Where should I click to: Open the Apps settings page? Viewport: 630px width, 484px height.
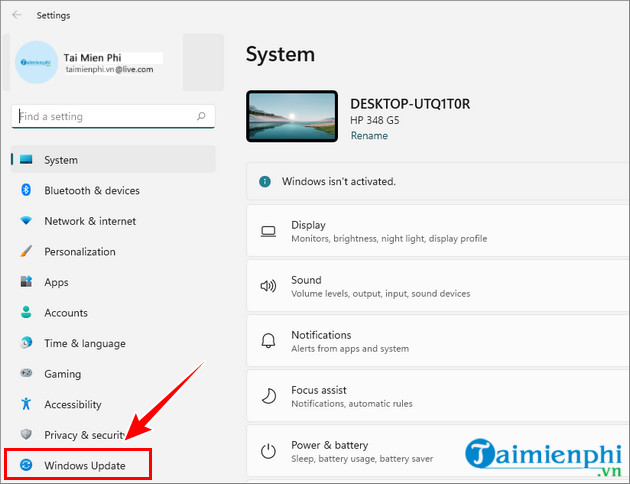click(113, 282)
